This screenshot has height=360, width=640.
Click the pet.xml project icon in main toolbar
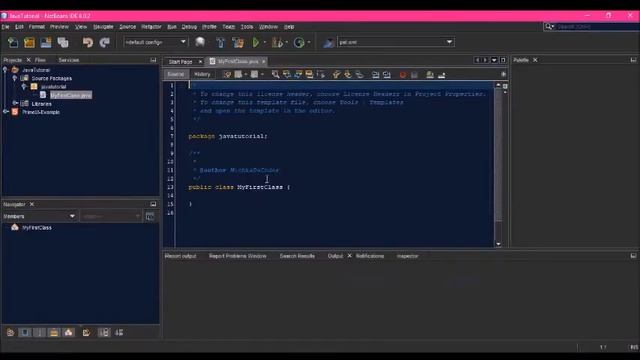328,42
